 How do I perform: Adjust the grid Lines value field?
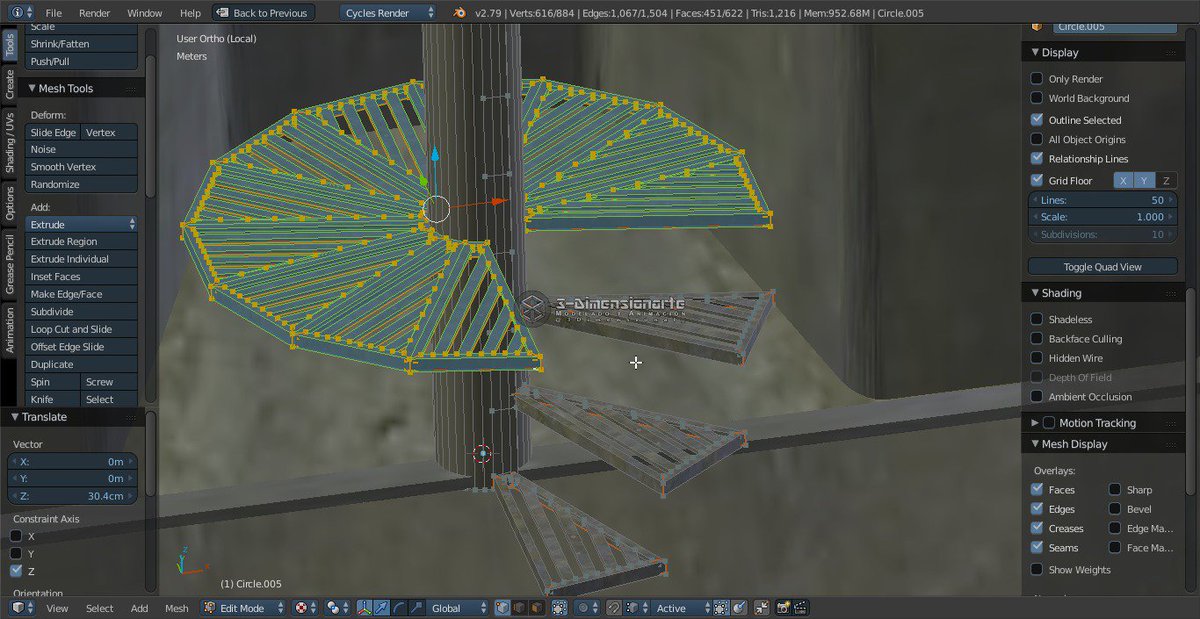(1103, 200)
